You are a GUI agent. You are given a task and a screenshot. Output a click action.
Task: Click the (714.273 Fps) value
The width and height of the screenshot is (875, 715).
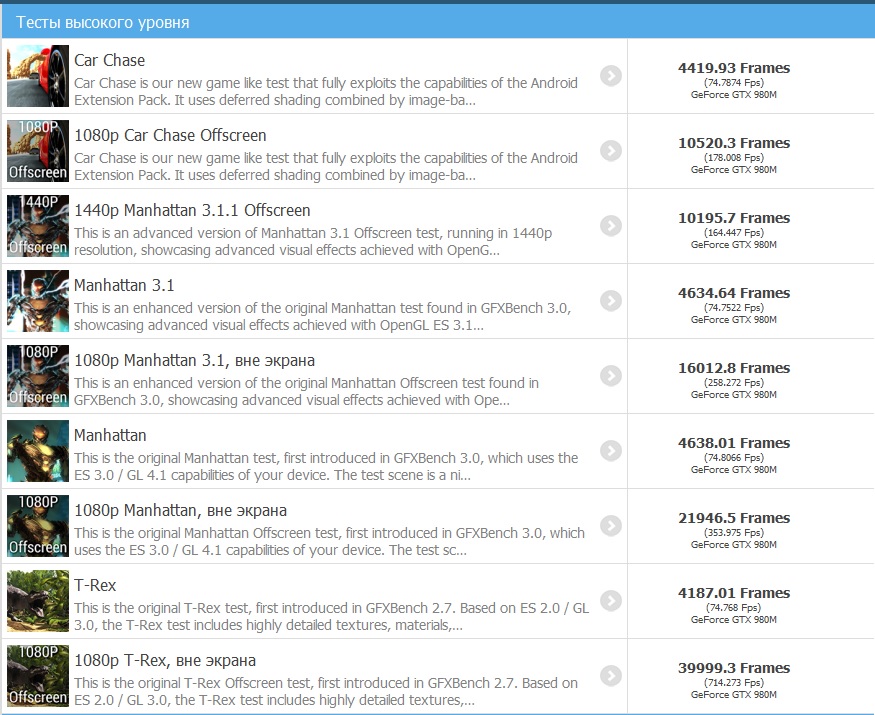tap(734, 683)
